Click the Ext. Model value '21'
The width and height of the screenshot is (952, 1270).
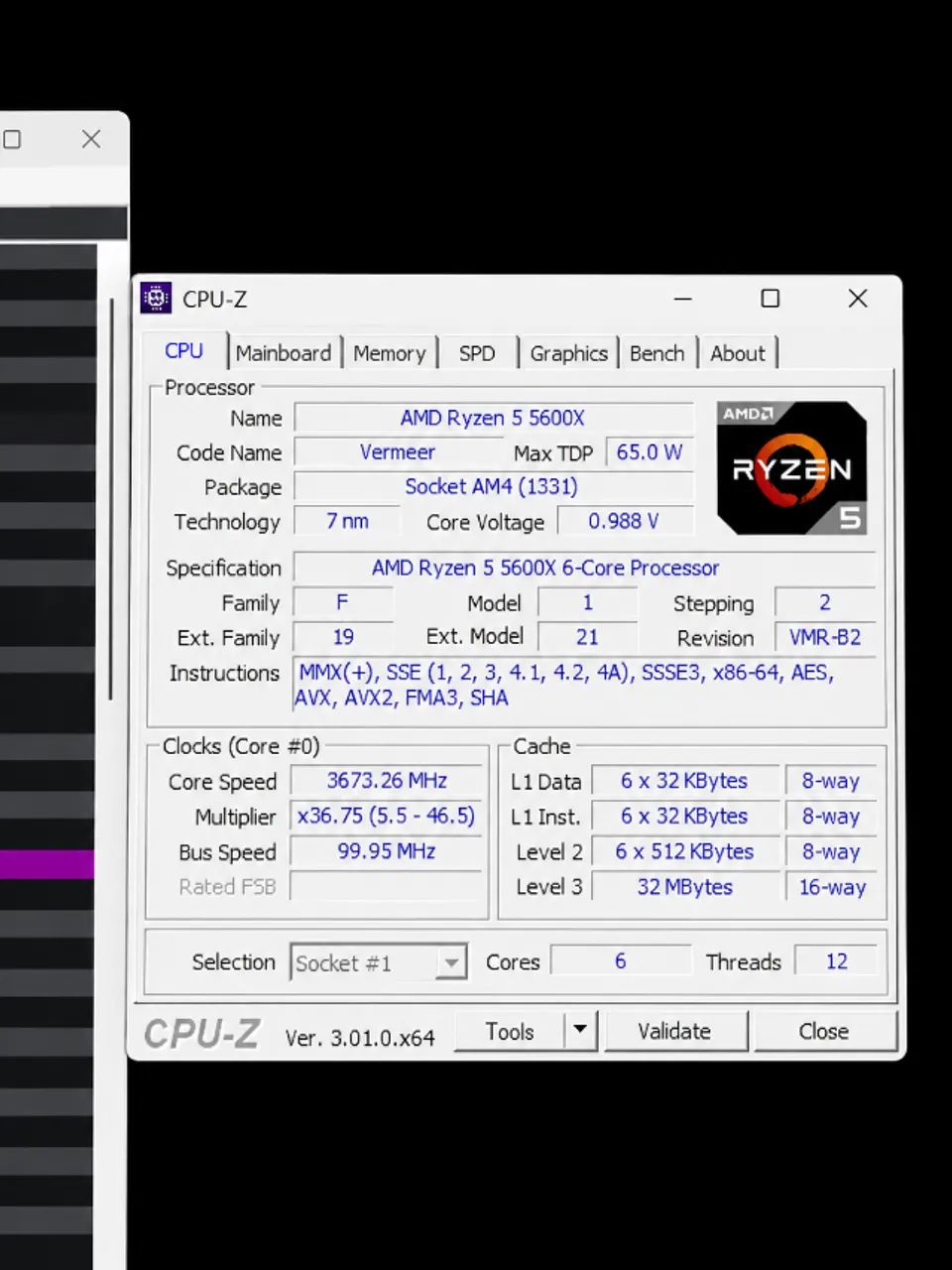coord(587,637)
